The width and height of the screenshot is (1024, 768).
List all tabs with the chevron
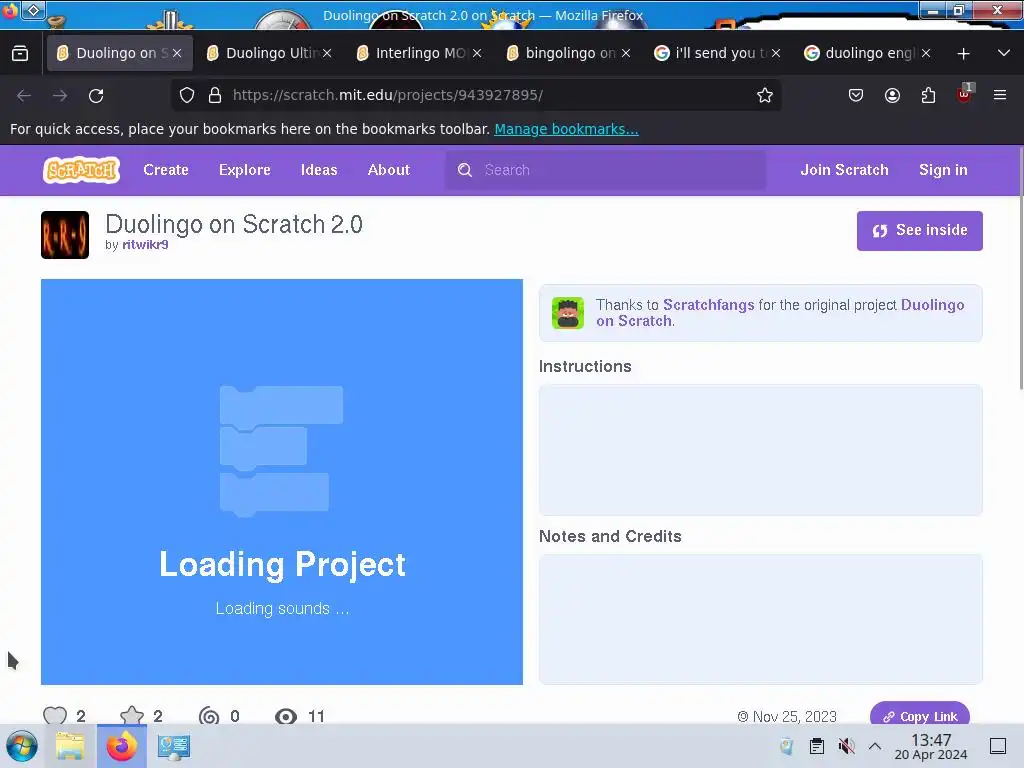[1004, 54]
